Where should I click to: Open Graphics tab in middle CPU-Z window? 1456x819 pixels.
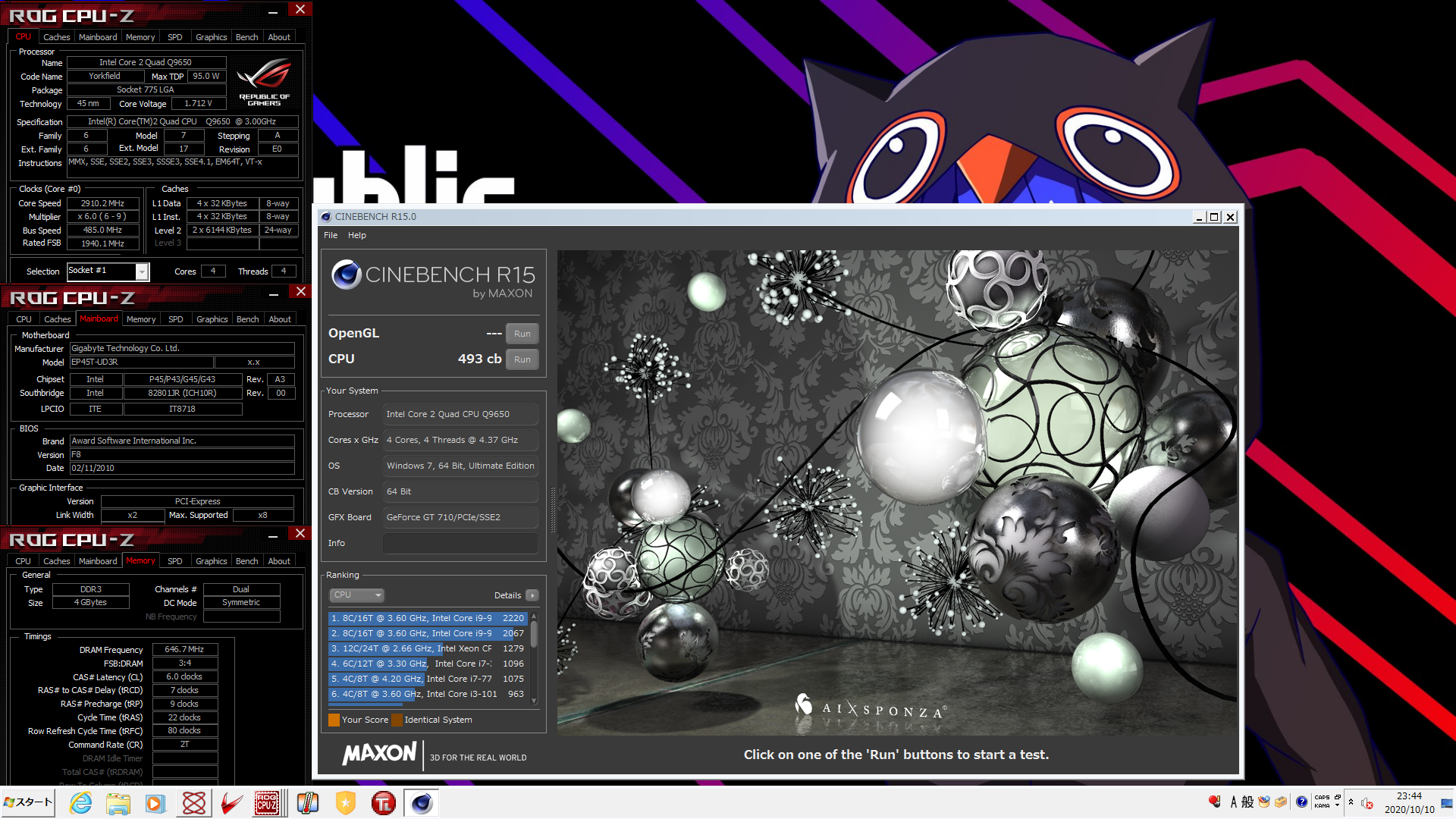click(x=212, y=319)
